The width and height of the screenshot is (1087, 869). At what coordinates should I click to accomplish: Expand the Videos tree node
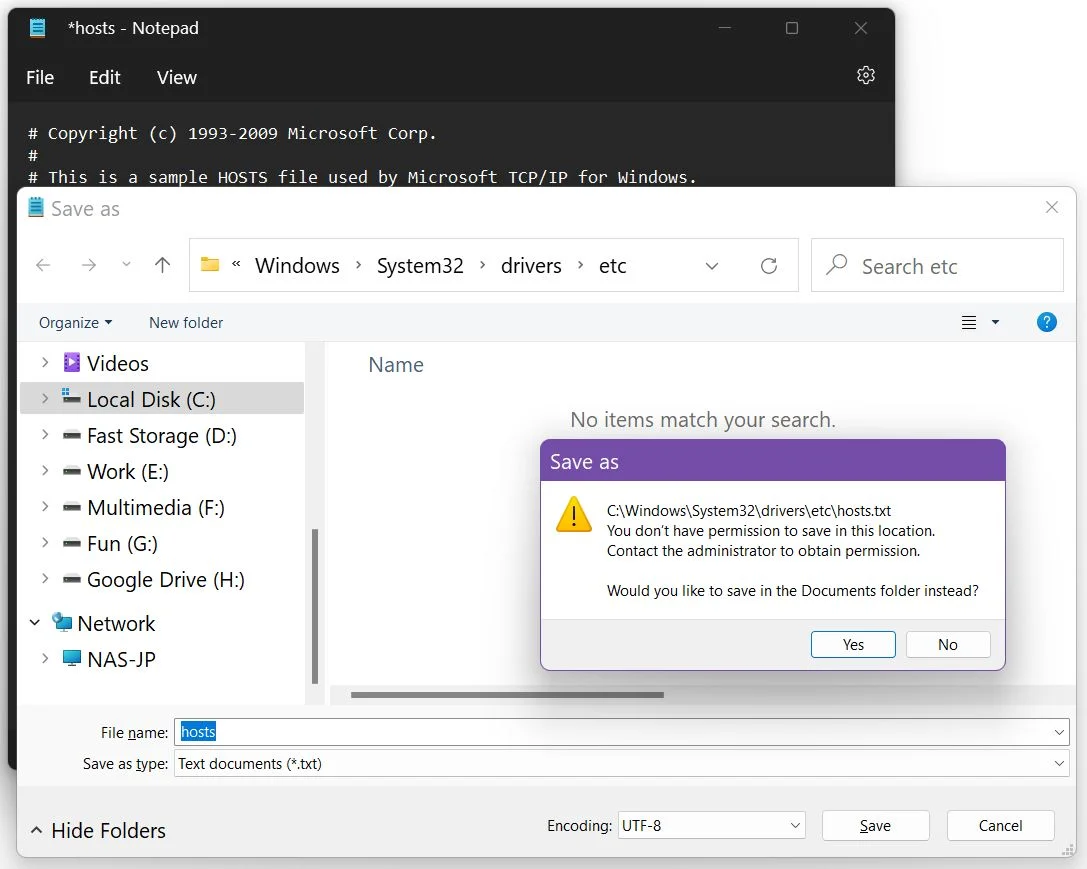(45, 362)
